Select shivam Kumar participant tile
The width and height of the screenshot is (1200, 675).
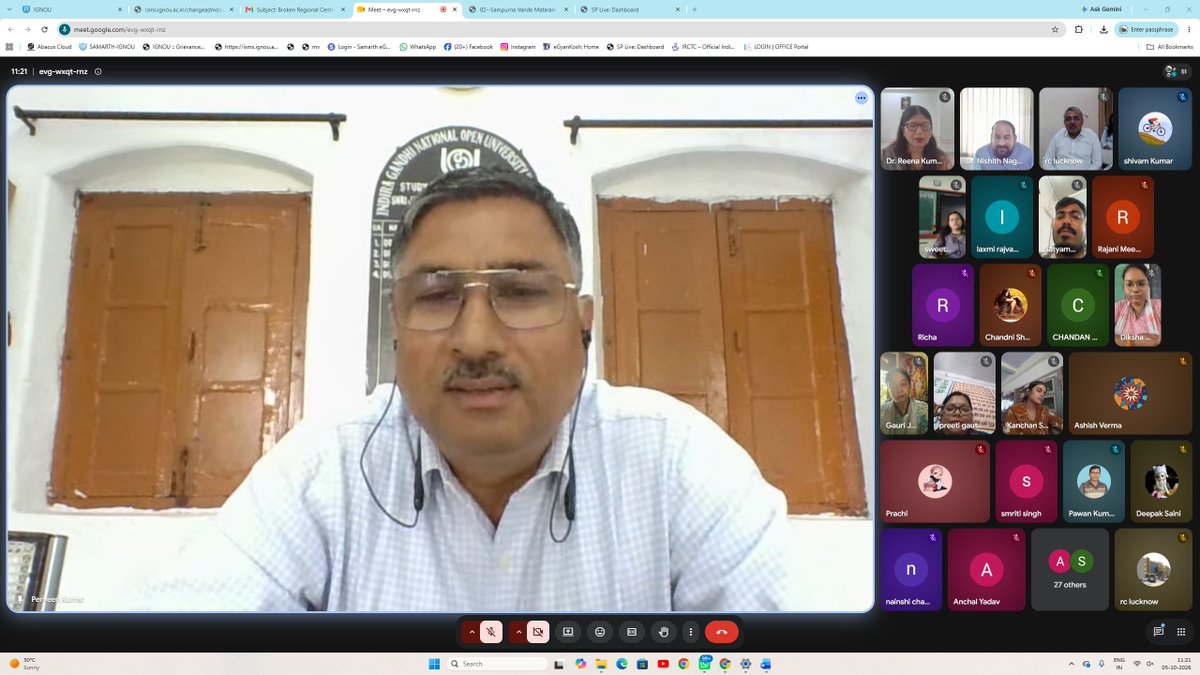click(1155, 128)
